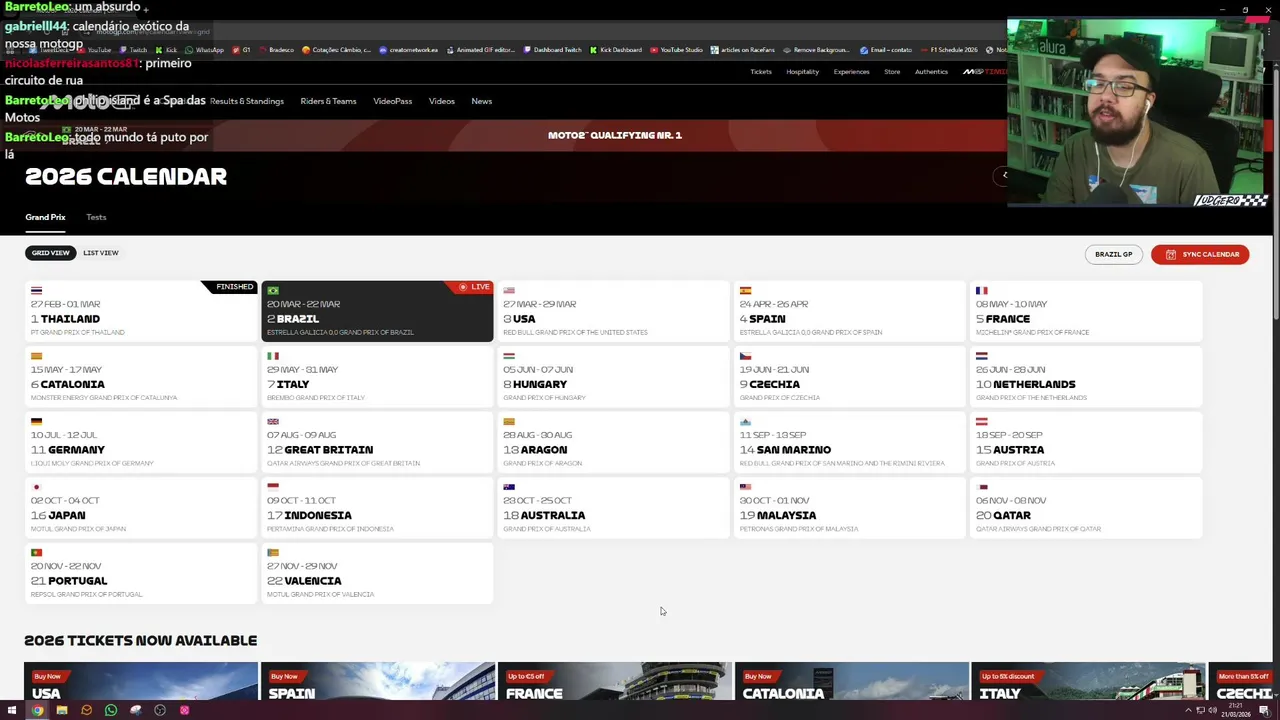Open the News menu item
Image resolution: width=1280 pixels, height=720 pixels.
pos(481,101)
